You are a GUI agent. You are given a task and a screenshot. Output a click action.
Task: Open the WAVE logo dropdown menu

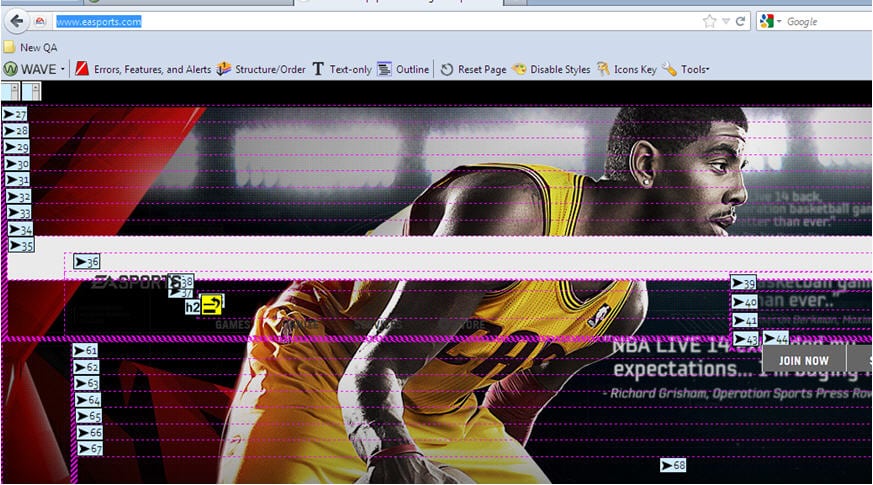(x=35, y=69)
